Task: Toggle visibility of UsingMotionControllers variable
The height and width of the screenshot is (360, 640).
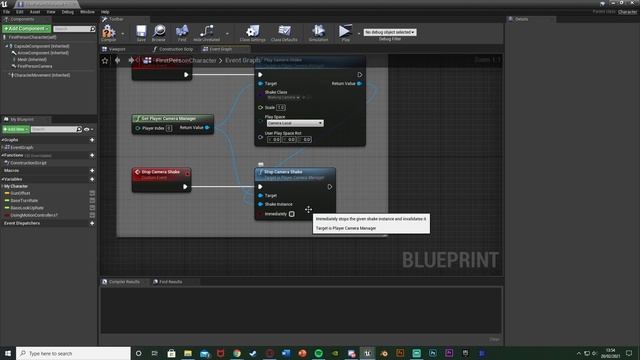Action: point(92,216)
